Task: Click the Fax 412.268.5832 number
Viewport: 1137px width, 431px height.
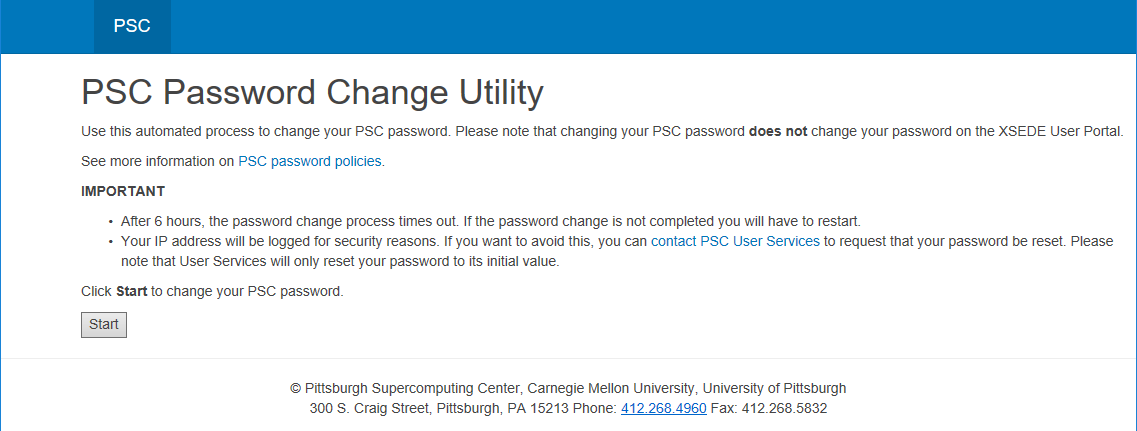Action: [x=769, y=408]
